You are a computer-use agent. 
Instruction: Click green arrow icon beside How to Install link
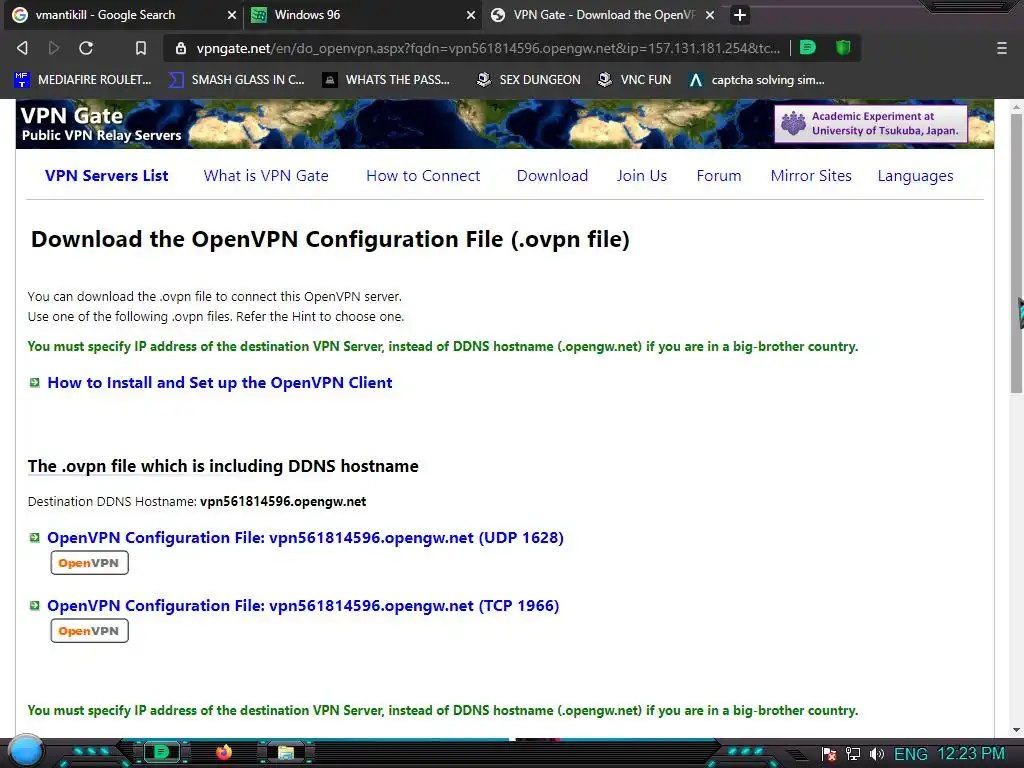pyautogui.click(x=35, y=383)
